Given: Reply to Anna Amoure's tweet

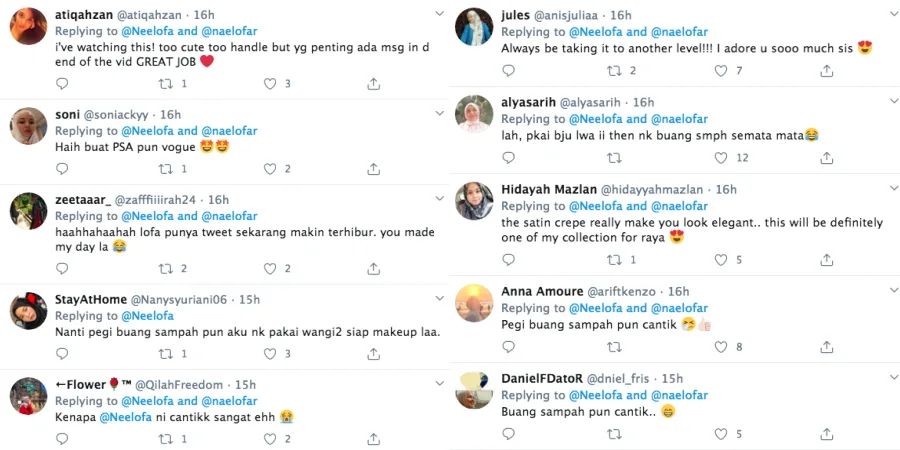Looking at the screenshot, I should pos(508,347).
